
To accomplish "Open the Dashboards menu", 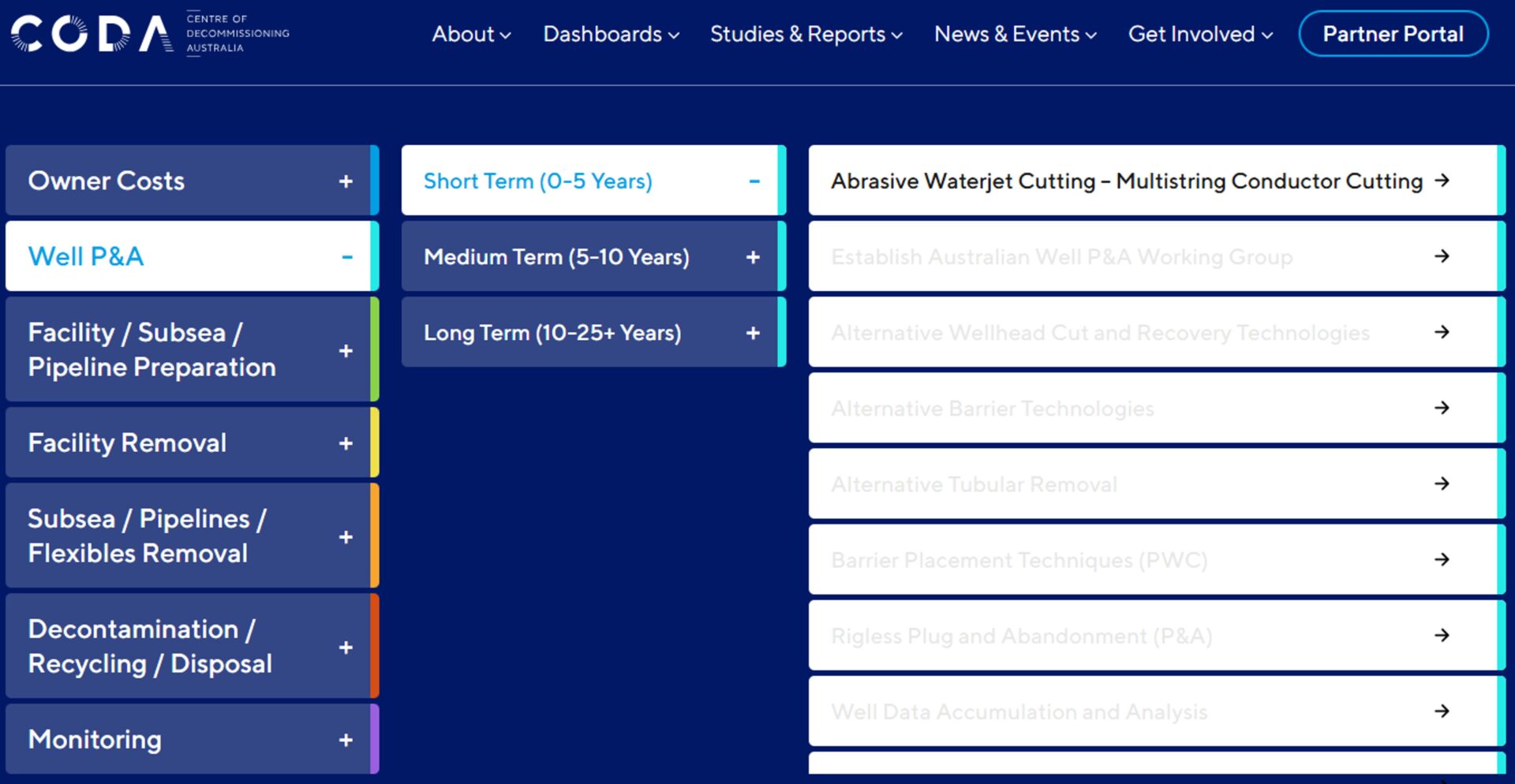I will tap(611, 35).
